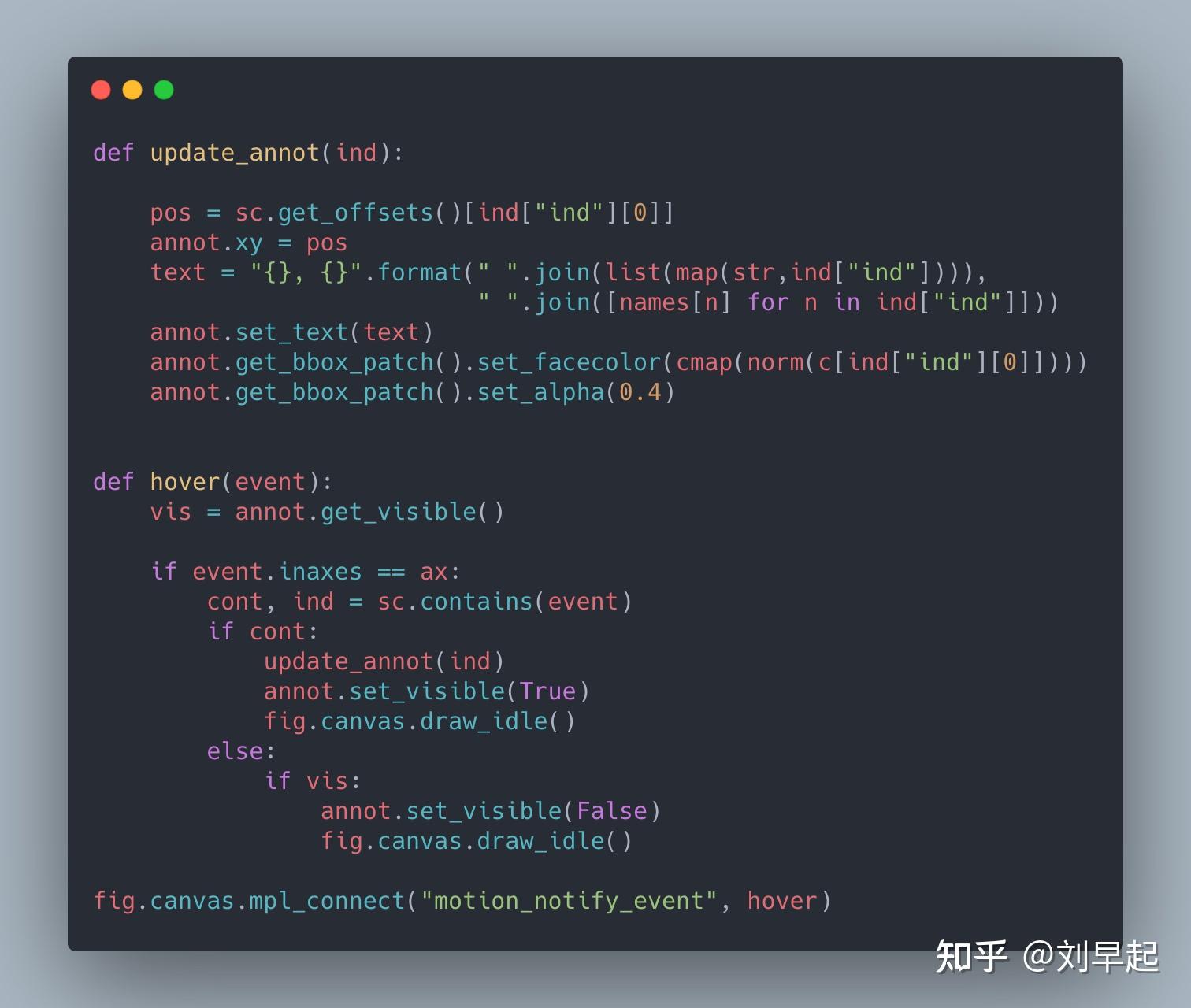Click the set_facecolor method call
Viewport: 1191px width, 1008px height.
pyautogui.click(x=569, y=362)
